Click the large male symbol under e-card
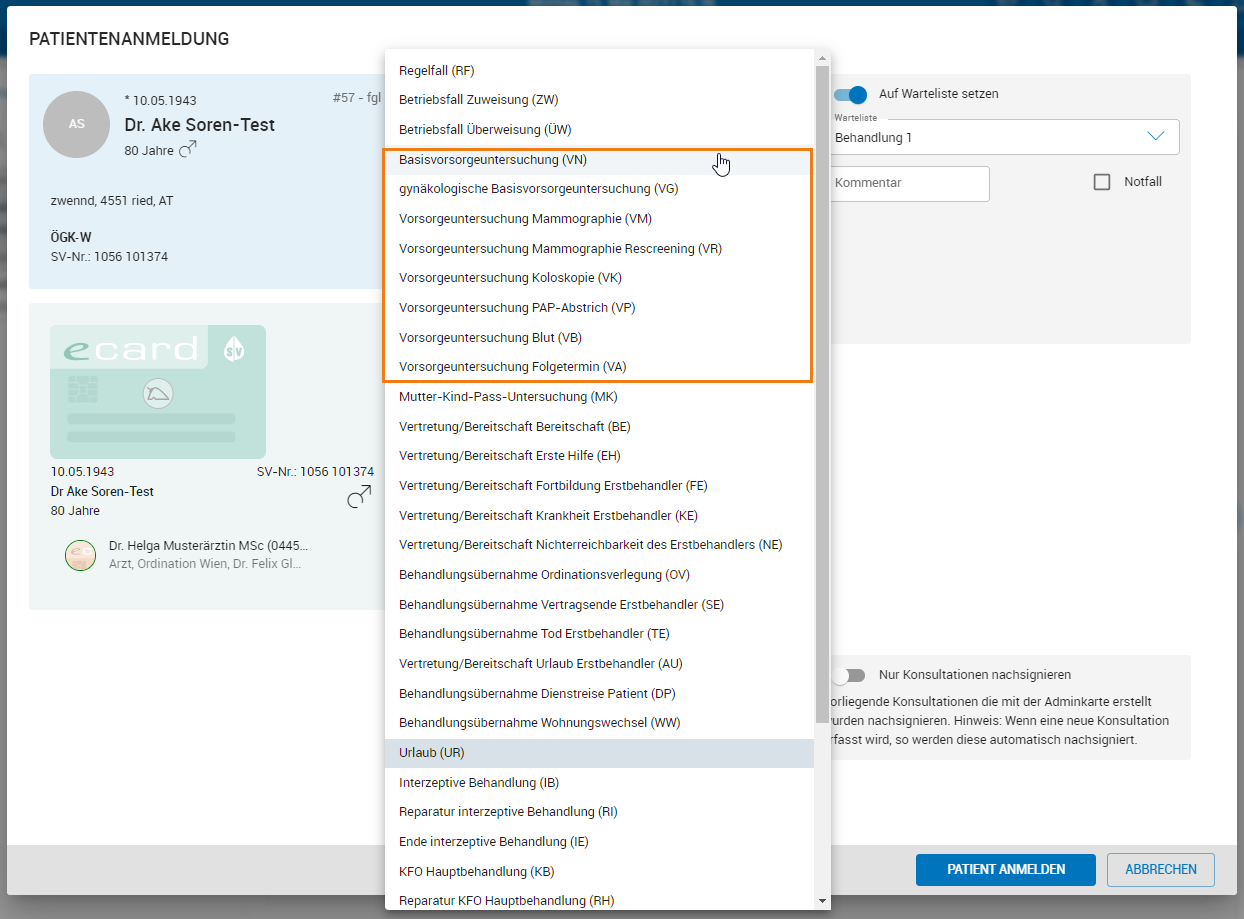 tap(359, 496)
